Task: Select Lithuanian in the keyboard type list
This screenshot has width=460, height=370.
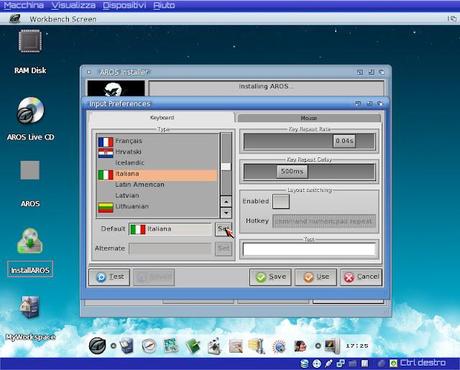Action: pyautogui.click(x=157, y=207)
